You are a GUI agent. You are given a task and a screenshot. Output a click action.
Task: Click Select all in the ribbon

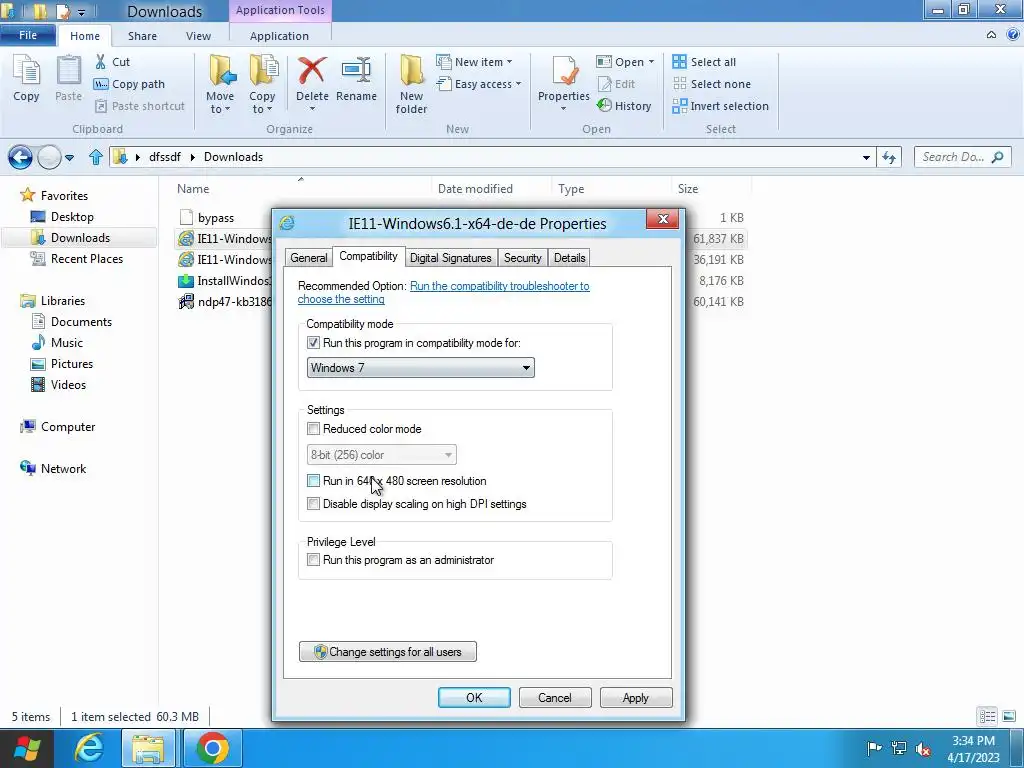point(704,62)
